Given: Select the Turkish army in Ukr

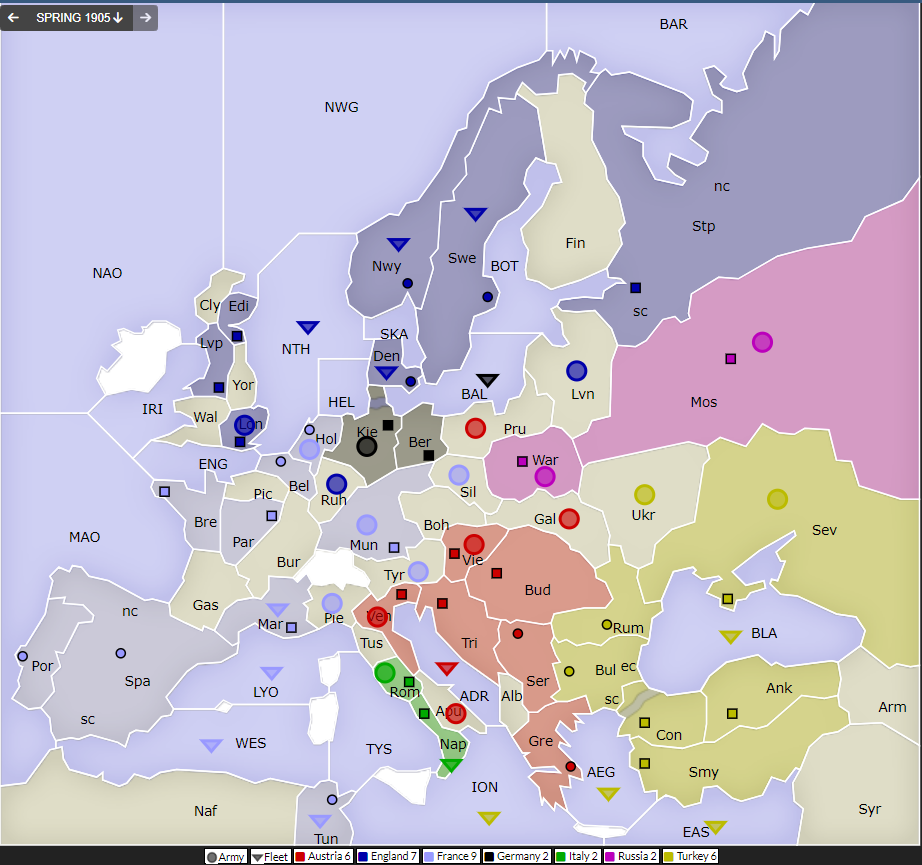Looking at the screenshot, I should tap(644, 495).
